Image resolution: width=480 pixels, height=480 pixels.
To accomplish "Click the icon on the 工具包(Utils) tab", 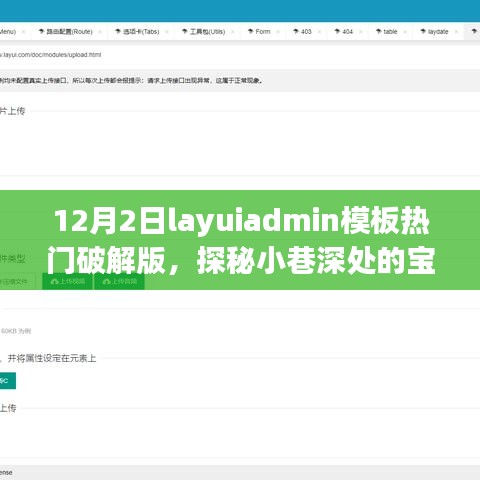I will (185, 31).
